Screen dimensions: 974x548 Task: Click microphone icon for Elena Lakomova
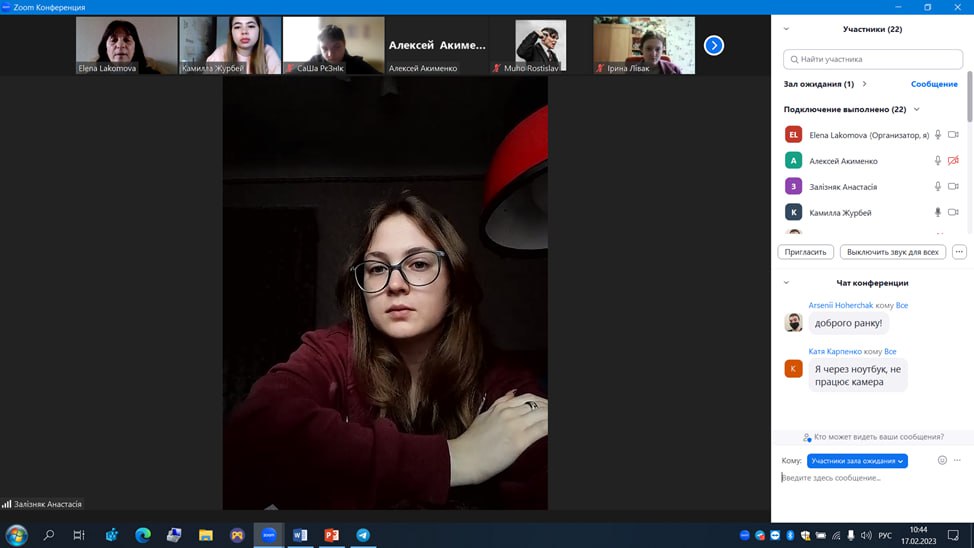click(938, 134)
